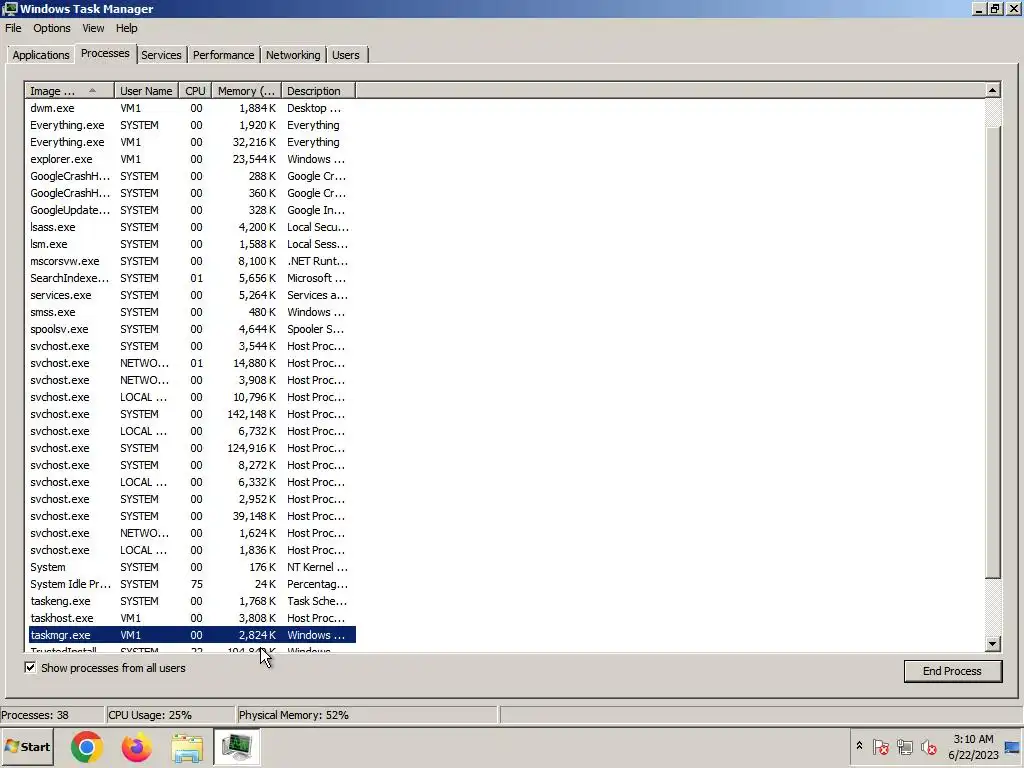Image resolution: width=1024 pixels, height=768 pixels.
Task: Go to the Performance tab
Action: pyautogui.click(x=223, y=55)
